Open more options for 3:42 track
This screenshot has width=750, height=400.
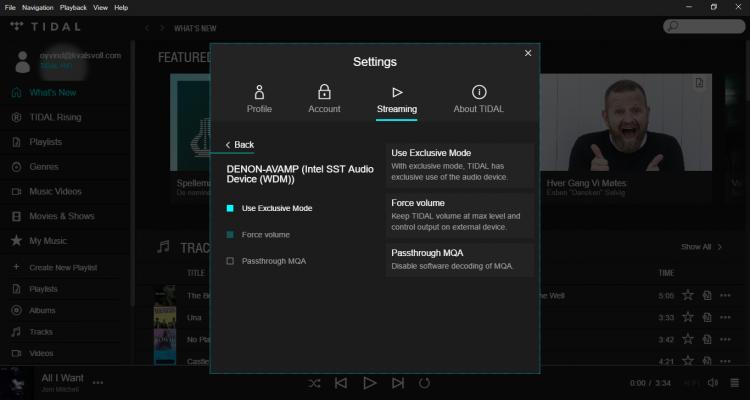point(725,340)
